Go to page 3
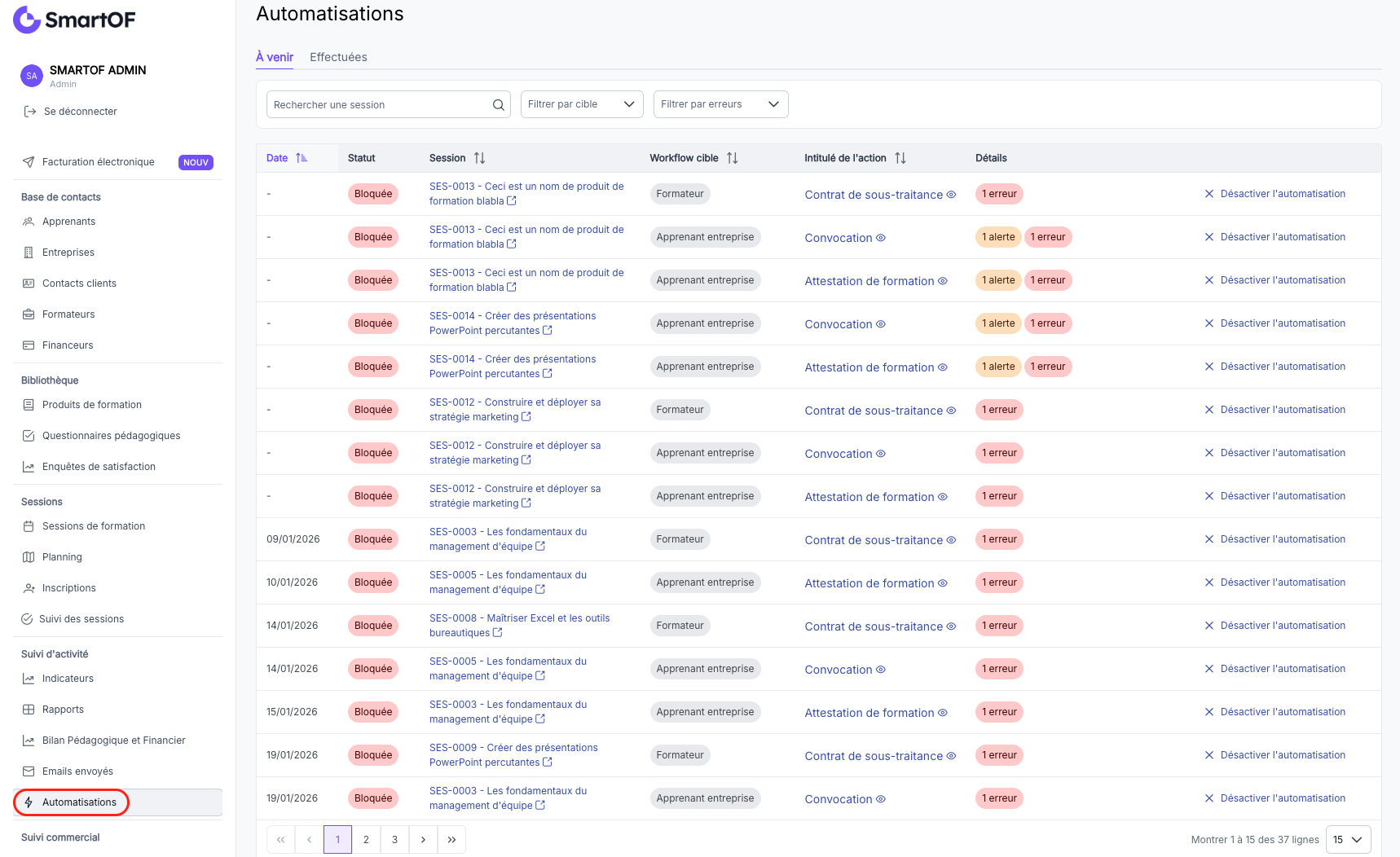 394,840
